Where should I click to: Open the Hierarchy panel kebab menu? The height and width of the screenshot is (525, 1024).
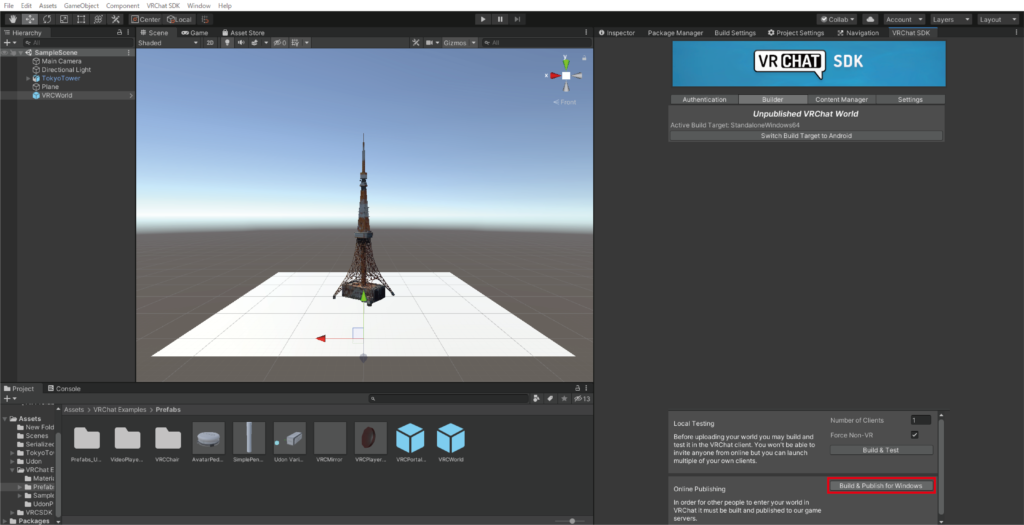129,32
